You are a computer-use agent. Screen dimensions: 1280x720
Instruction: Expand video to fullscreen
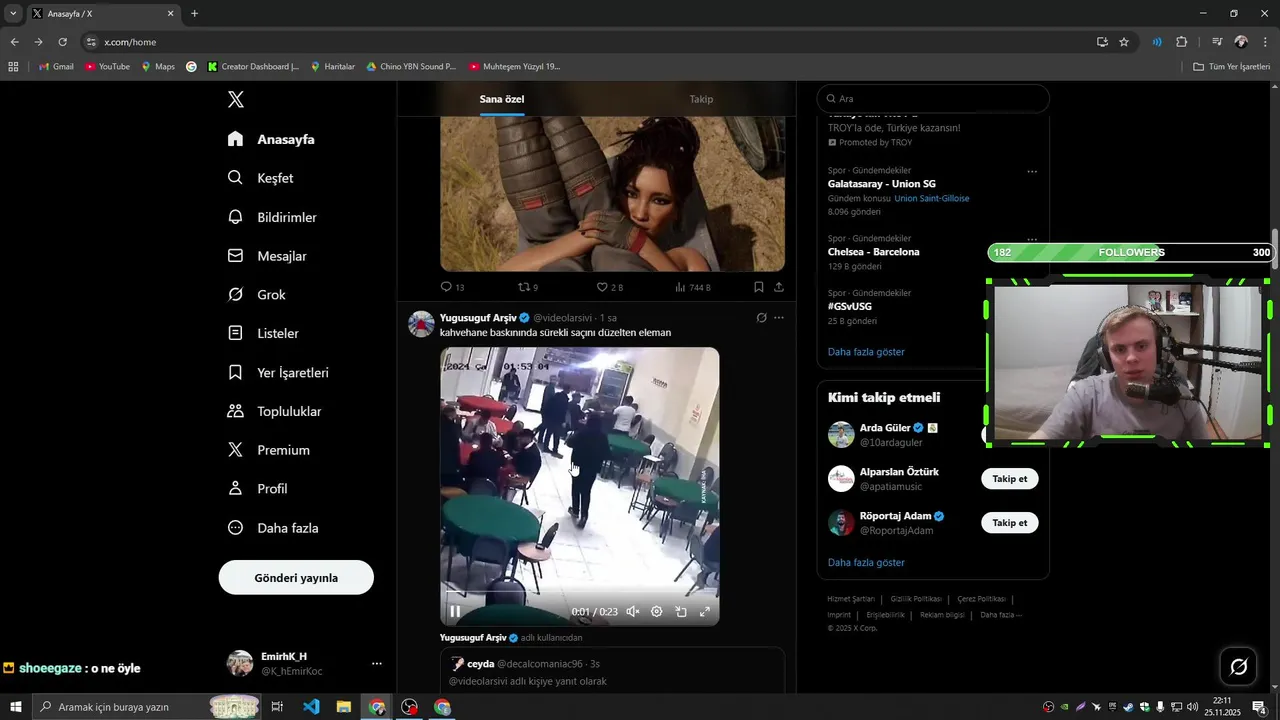coord(705,611)
